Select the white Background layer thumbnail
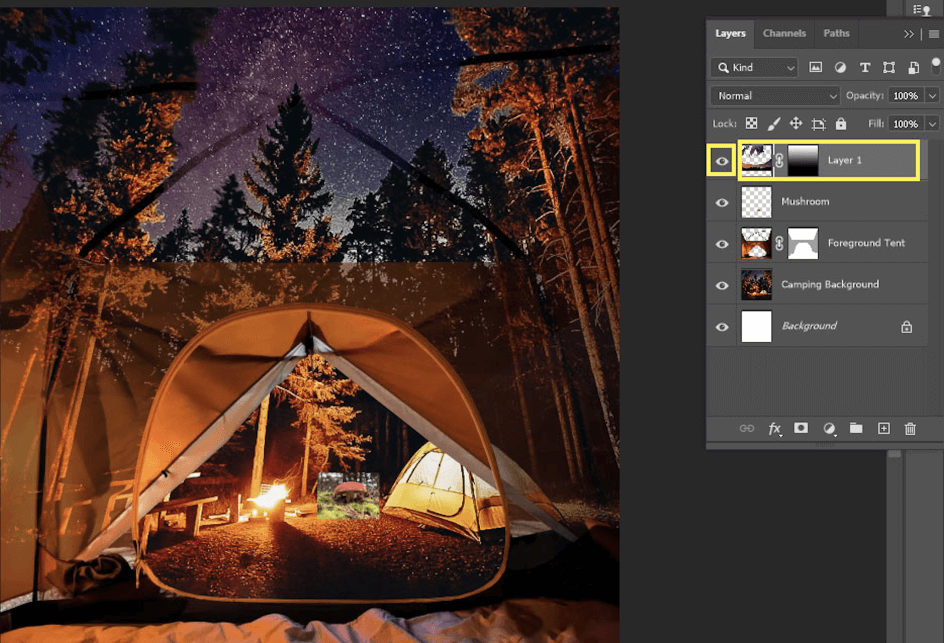This screenshot has height=643, width=944. click(x=756, y=326)
